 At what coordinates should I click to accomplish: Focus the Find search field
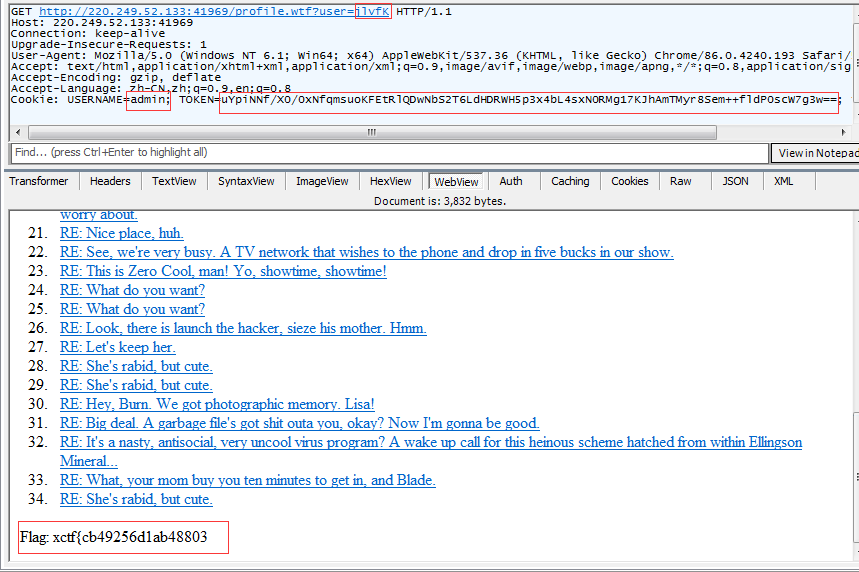pyautogui.click(x=388, y=153)
